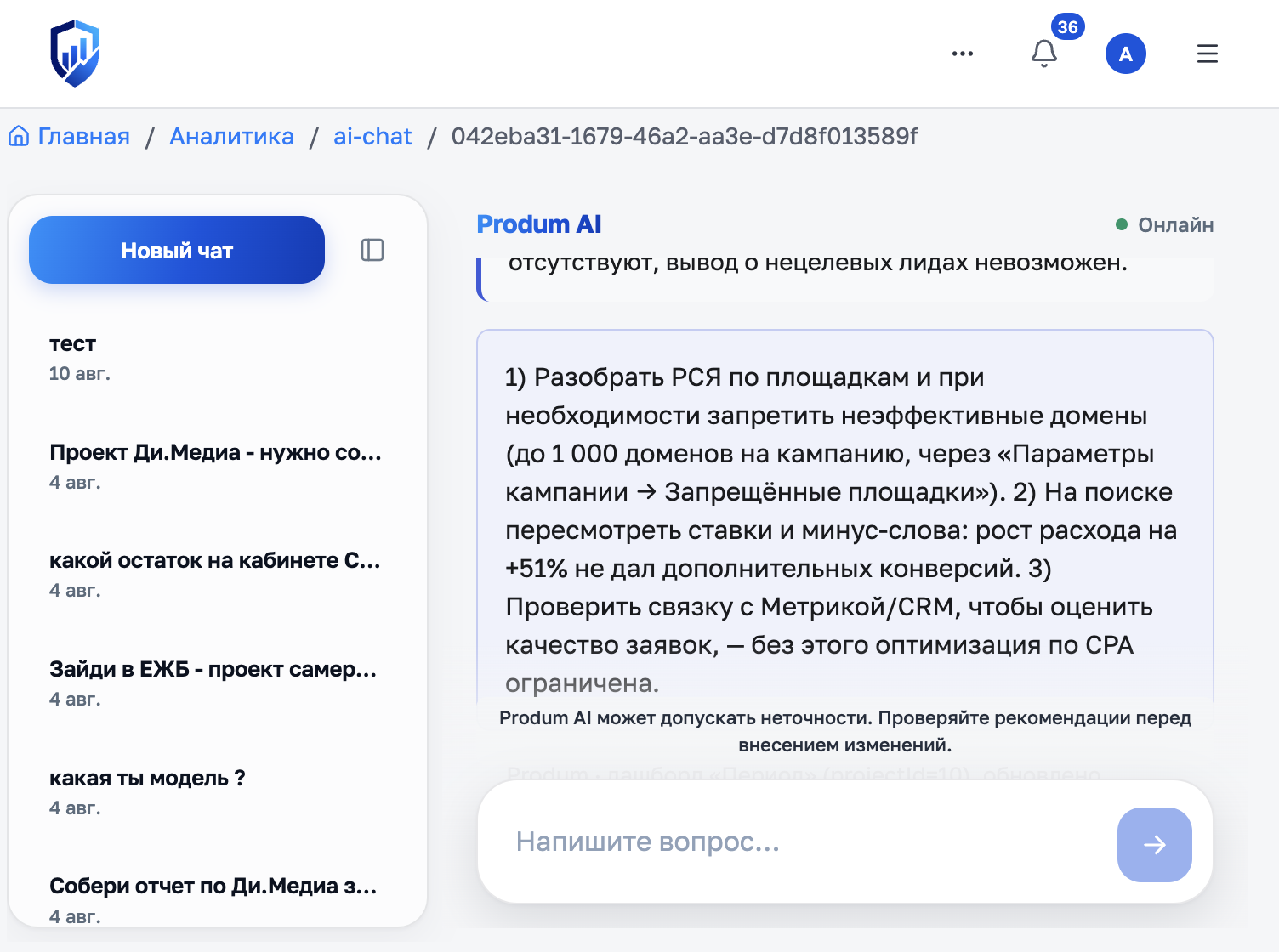Click the message about РСЯ площадкам
This screenshot has width=1279, height=952.
pos(845,518)
